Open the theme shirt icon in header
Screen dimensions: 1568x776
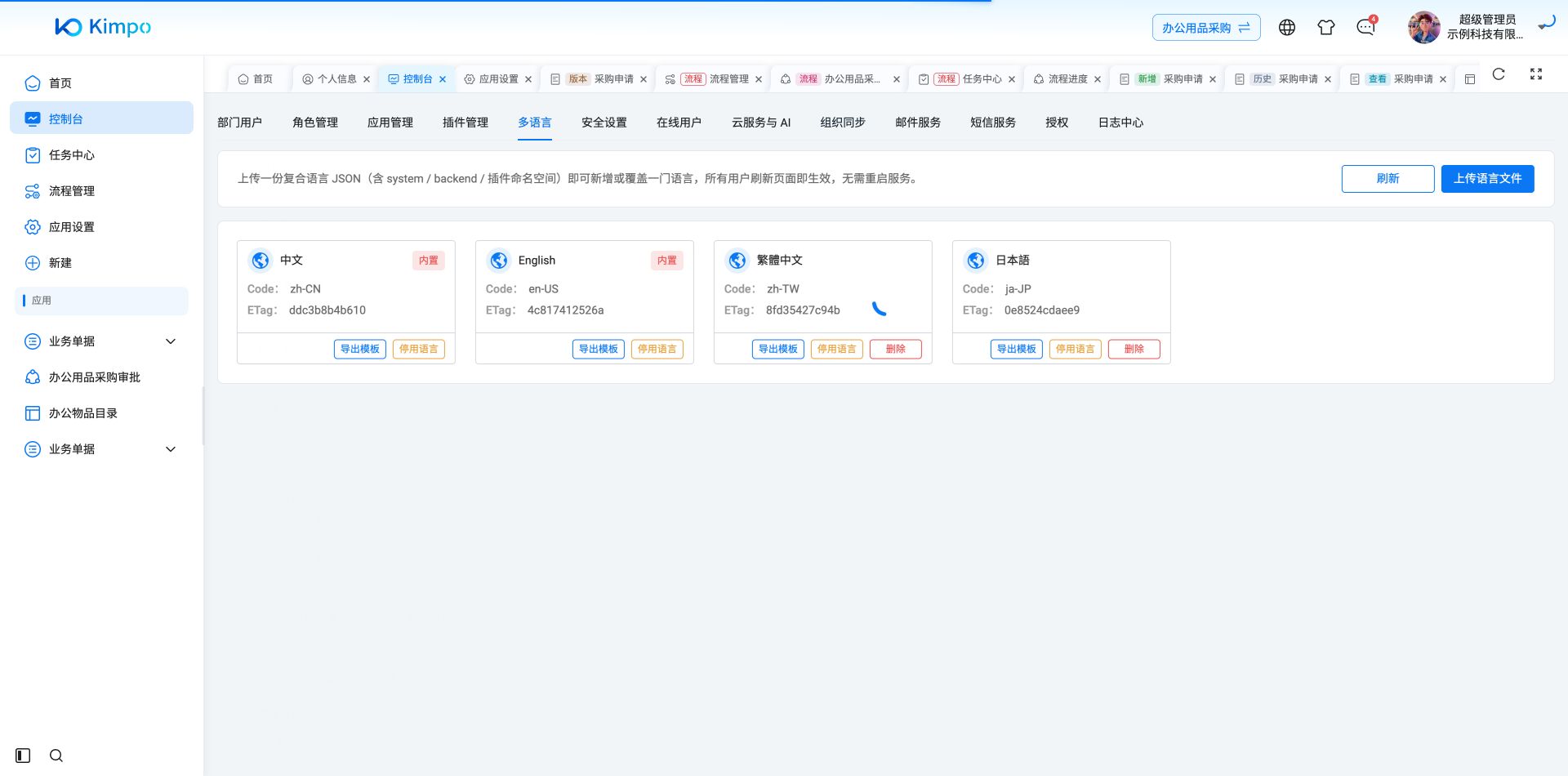tap(1326, 27)
